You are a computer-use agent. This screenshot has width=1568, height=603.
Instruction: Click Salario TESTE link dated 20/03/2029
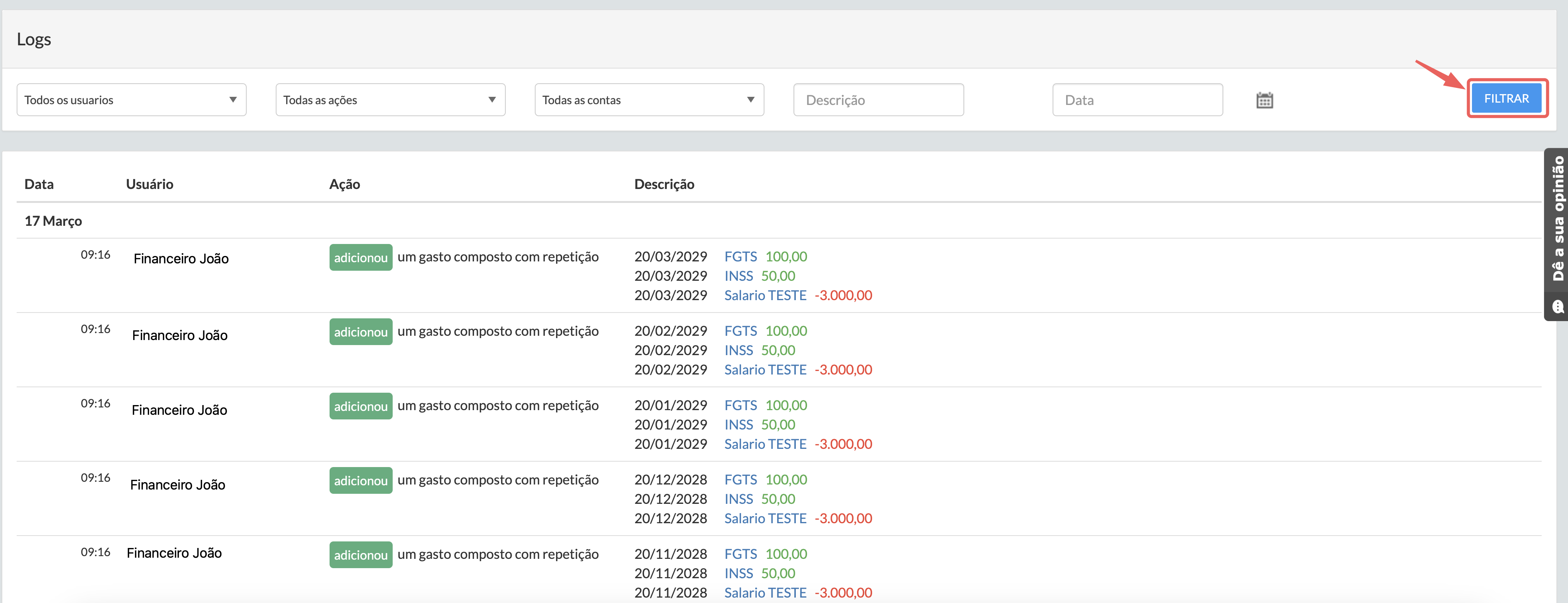(x=764, y=296)
